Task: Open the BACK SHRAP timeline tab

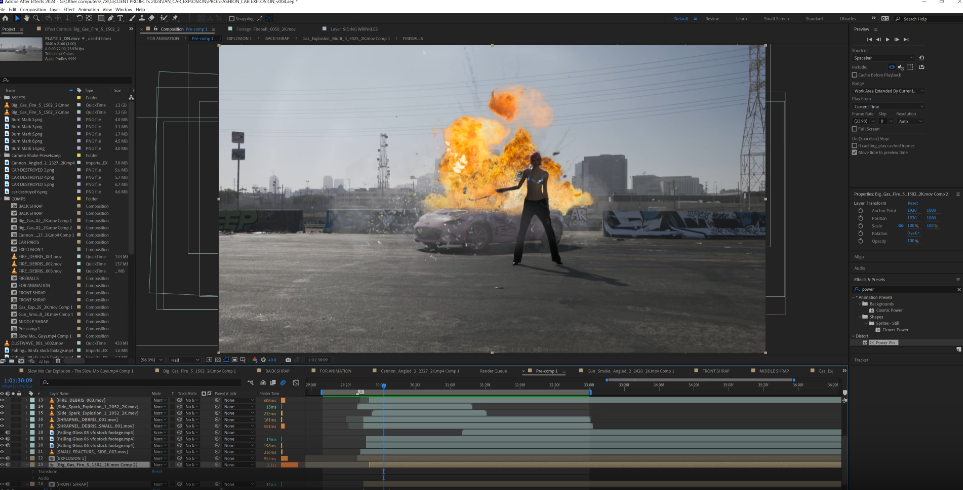Action: click(x=277, y=371)
